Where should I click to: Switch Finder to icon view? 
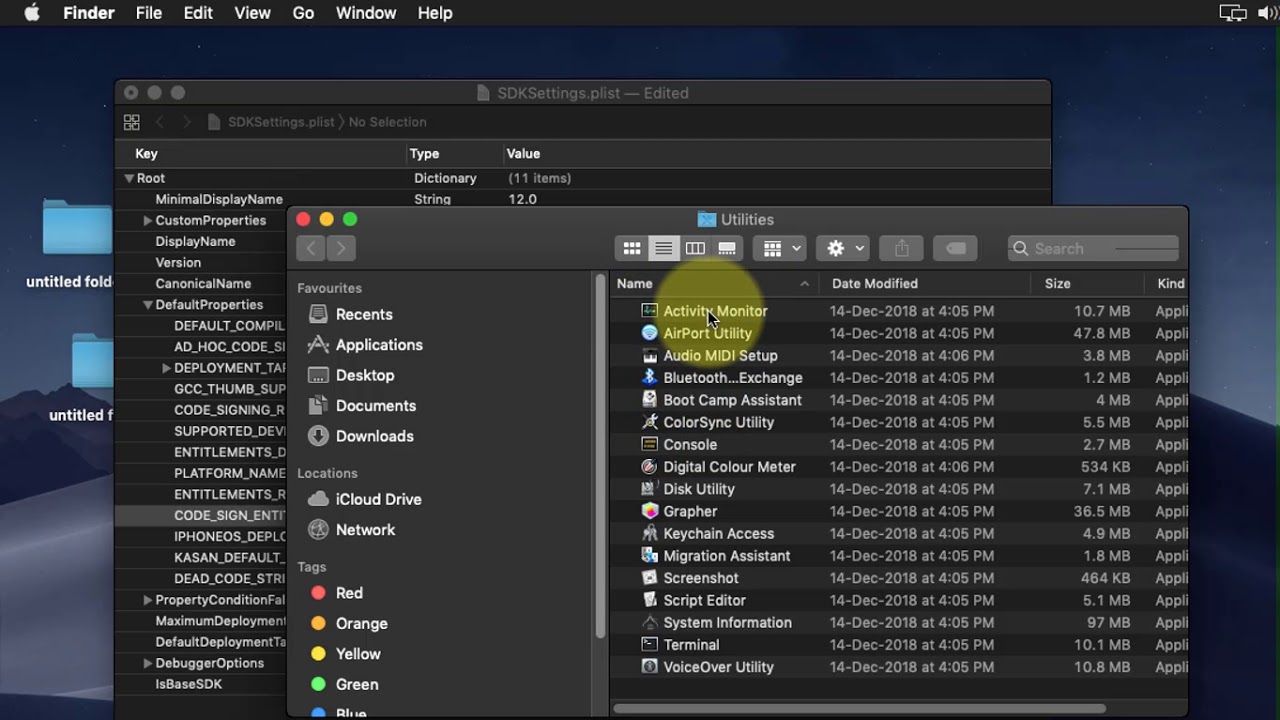click(x=631, y=248)
